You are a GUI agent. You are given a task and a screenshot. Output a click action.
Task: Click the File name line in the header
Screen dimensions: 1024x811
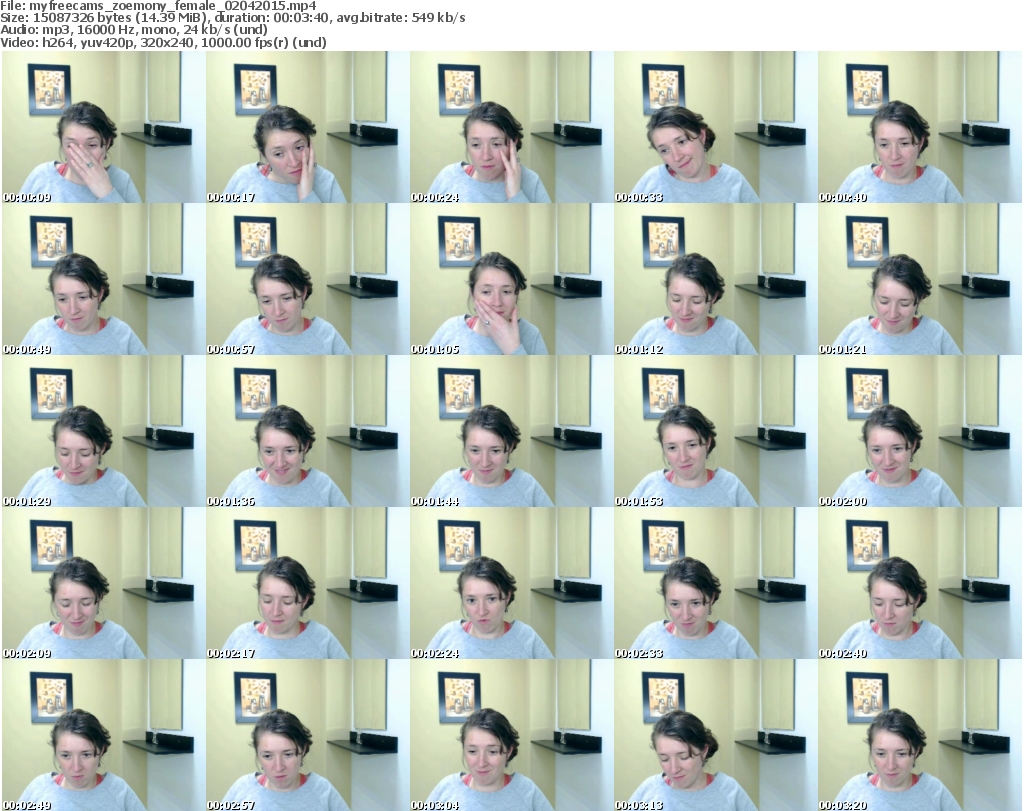coord(158,6)
